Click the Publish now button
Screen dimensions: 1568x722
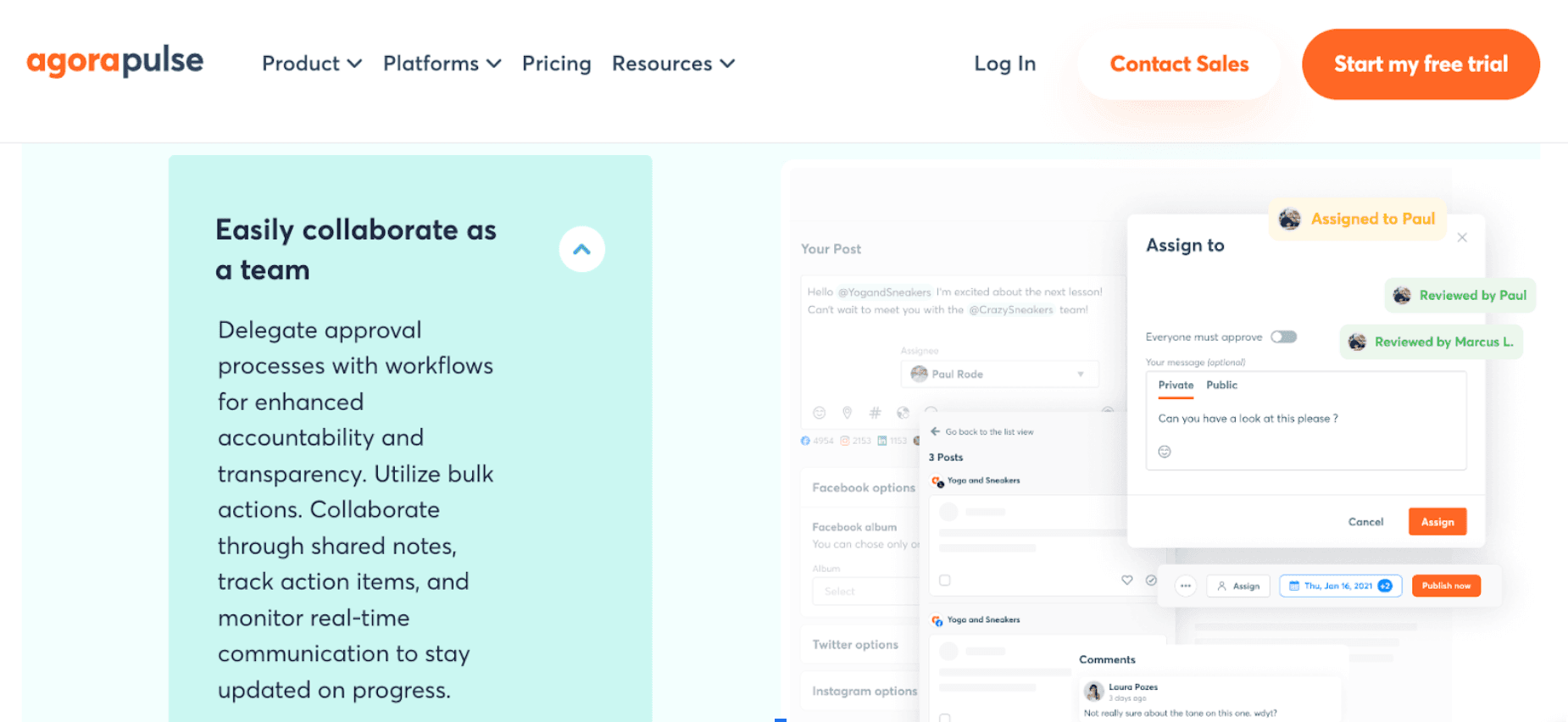pyautogui.click(x=1446, y=585)
